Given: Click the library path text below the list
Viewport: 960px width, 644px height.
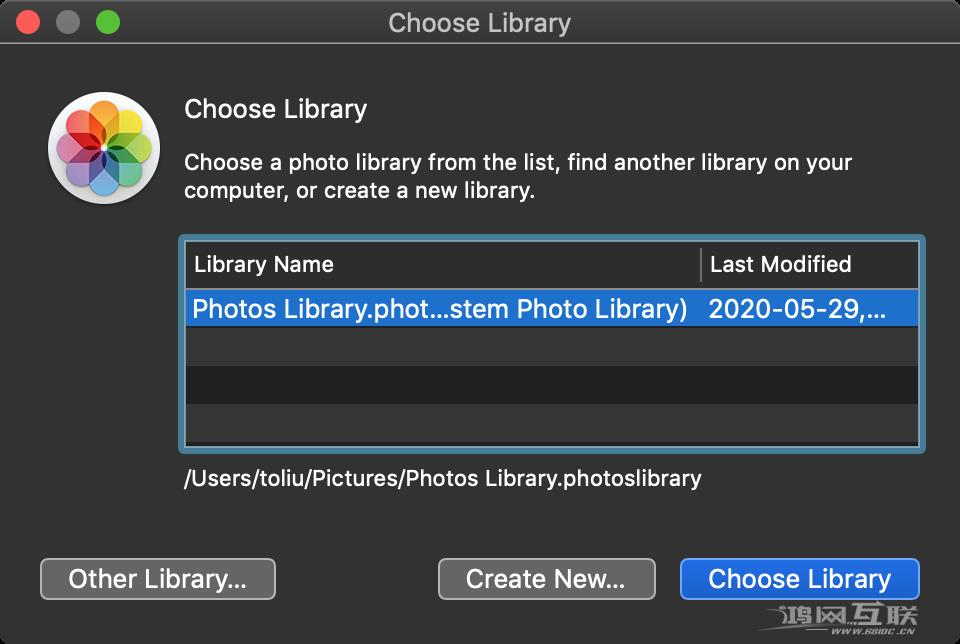Looking at the screenshot, I should click(x=440, y=479).
